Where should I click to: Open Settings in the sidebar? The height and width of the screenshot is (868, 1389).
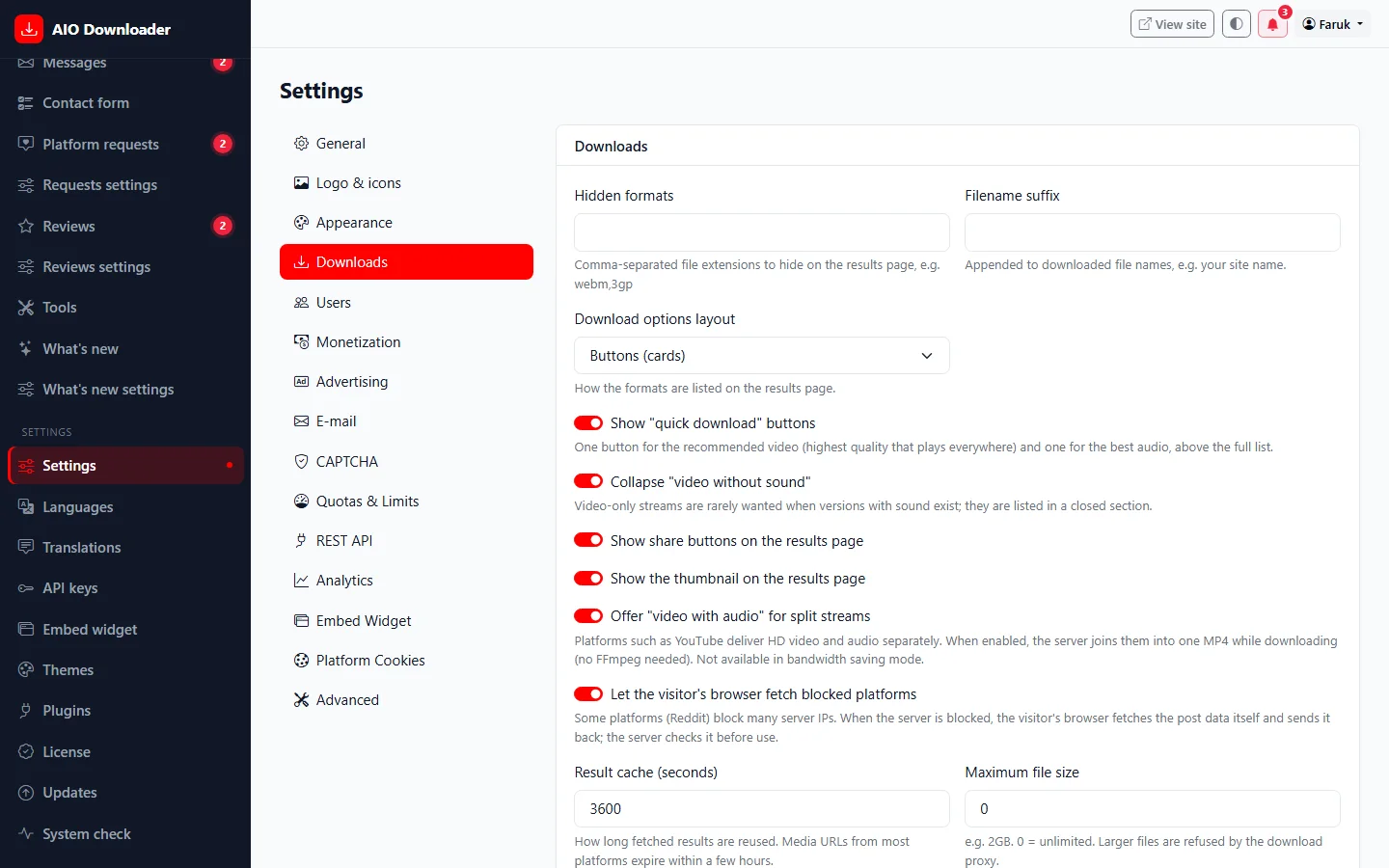(x=125, y=466)
